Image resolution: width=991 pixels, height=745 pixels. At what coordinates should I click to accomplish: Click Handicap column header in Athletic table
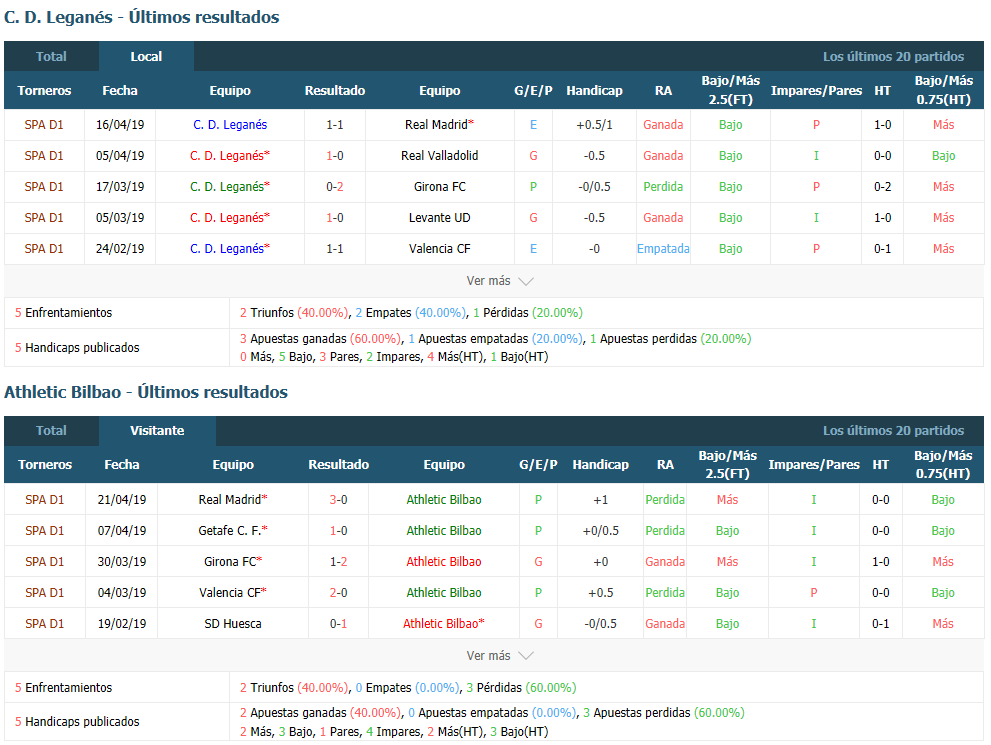(600, 464)
